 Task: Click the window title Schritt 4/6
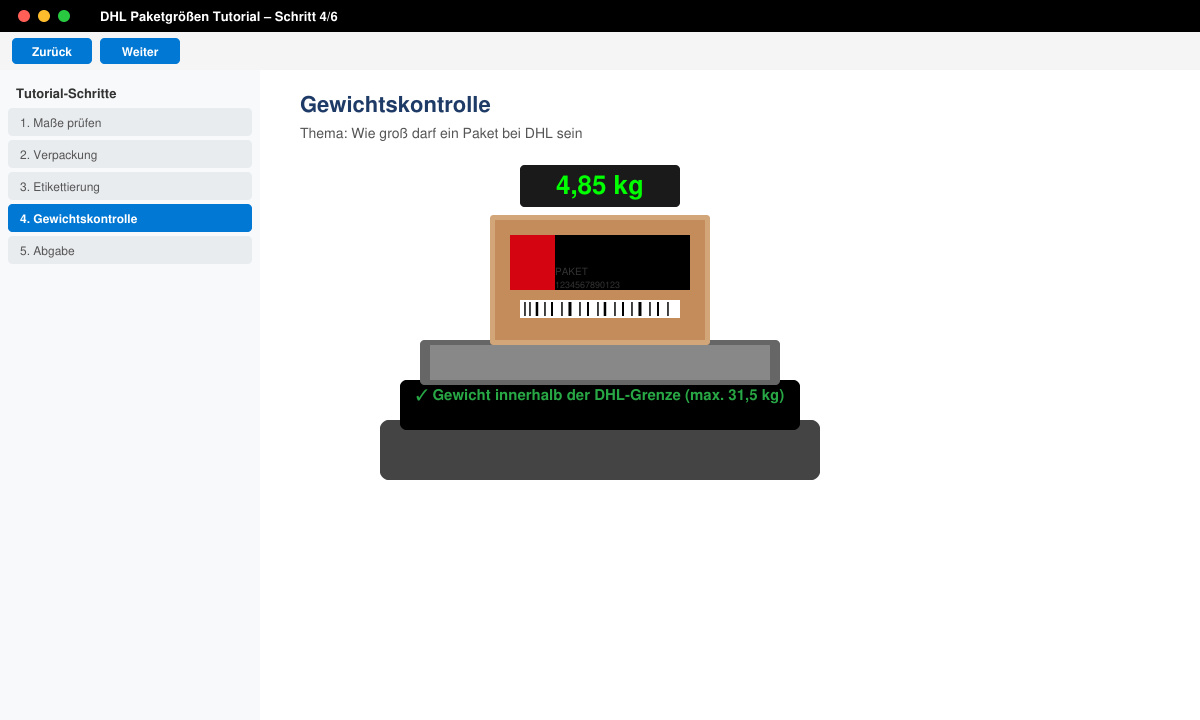(219, 17)
